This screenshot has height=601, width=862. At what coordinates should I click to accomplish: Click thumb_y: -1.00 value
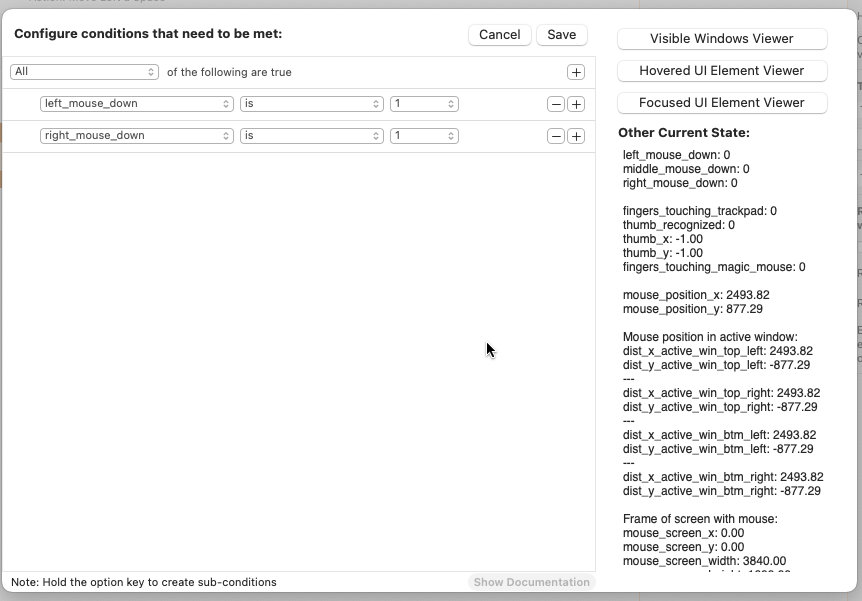(662, 253)
